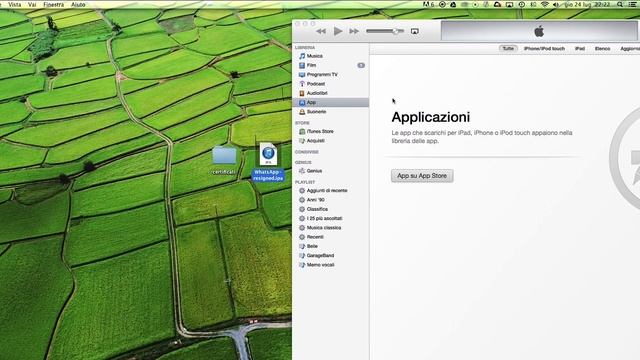Open the Finestra menu
This screenshot has width=640, height=360.
pyautogui.click(x=53, y=4)
